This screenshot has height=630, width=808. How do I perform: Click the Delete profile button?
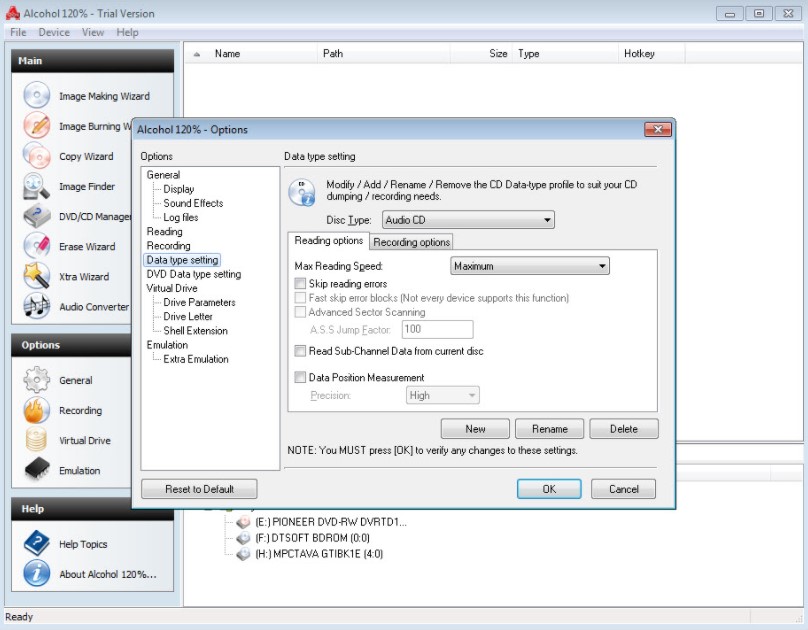click(624, 429)
